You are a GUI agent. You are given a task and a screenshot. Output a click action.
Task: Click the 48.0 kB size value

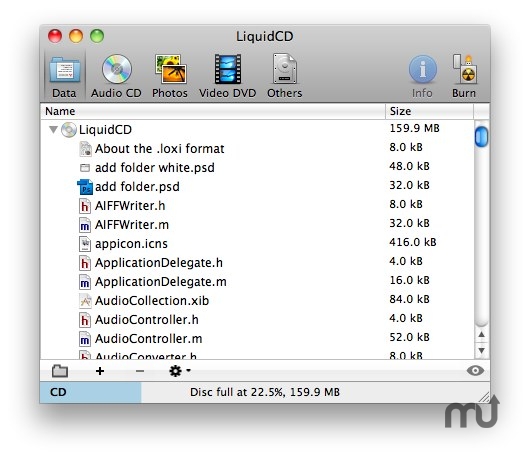click(x=409, y=166)
